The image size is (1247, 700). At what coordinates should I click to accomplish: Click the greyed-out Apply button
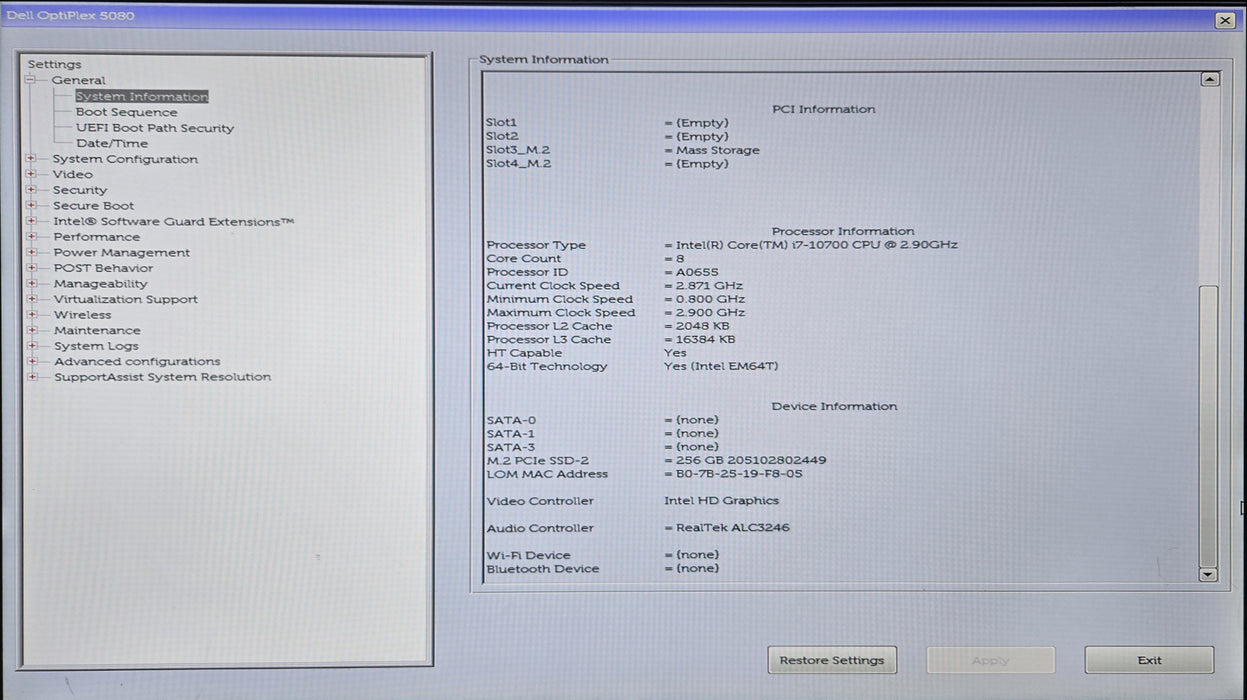(990, 660)
